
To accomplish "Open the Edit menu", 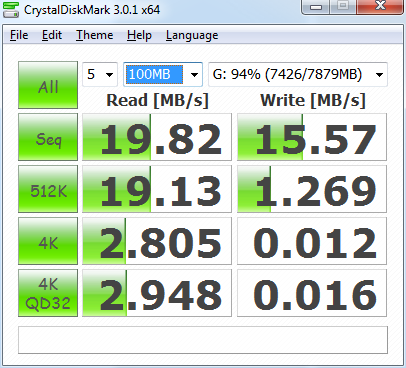I will point(52,35).
